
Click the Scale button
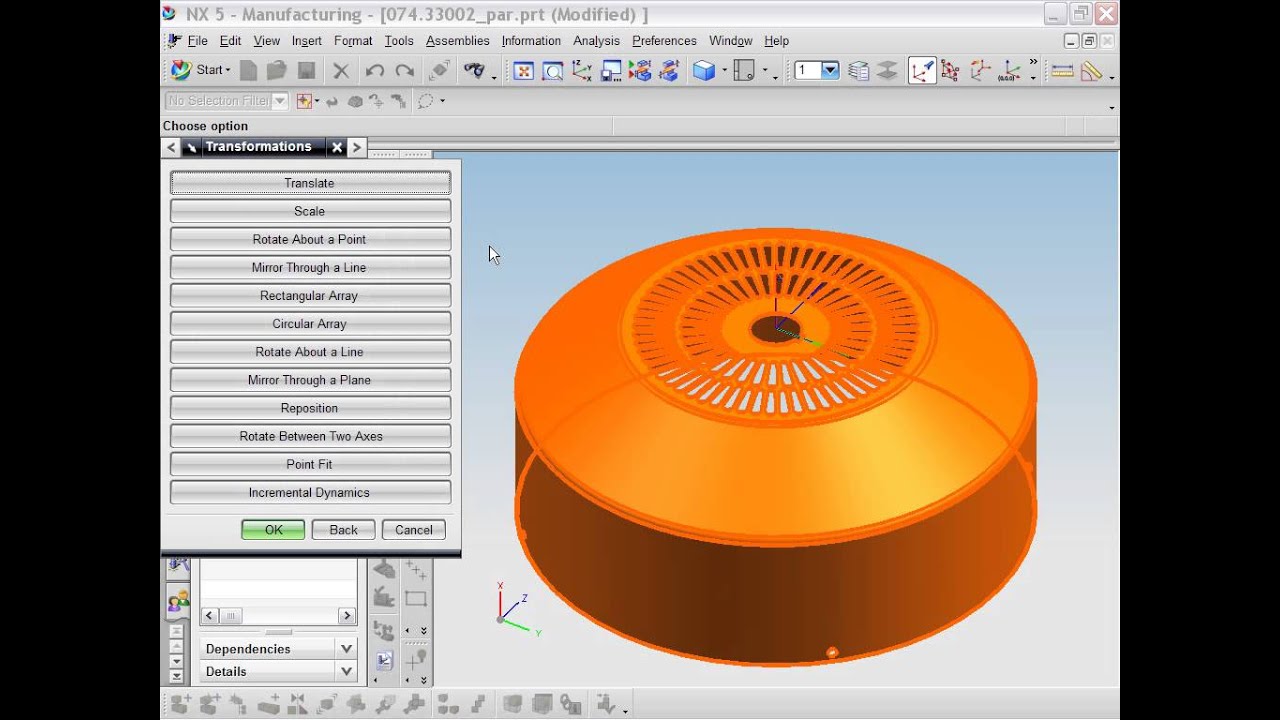point(310,211)
